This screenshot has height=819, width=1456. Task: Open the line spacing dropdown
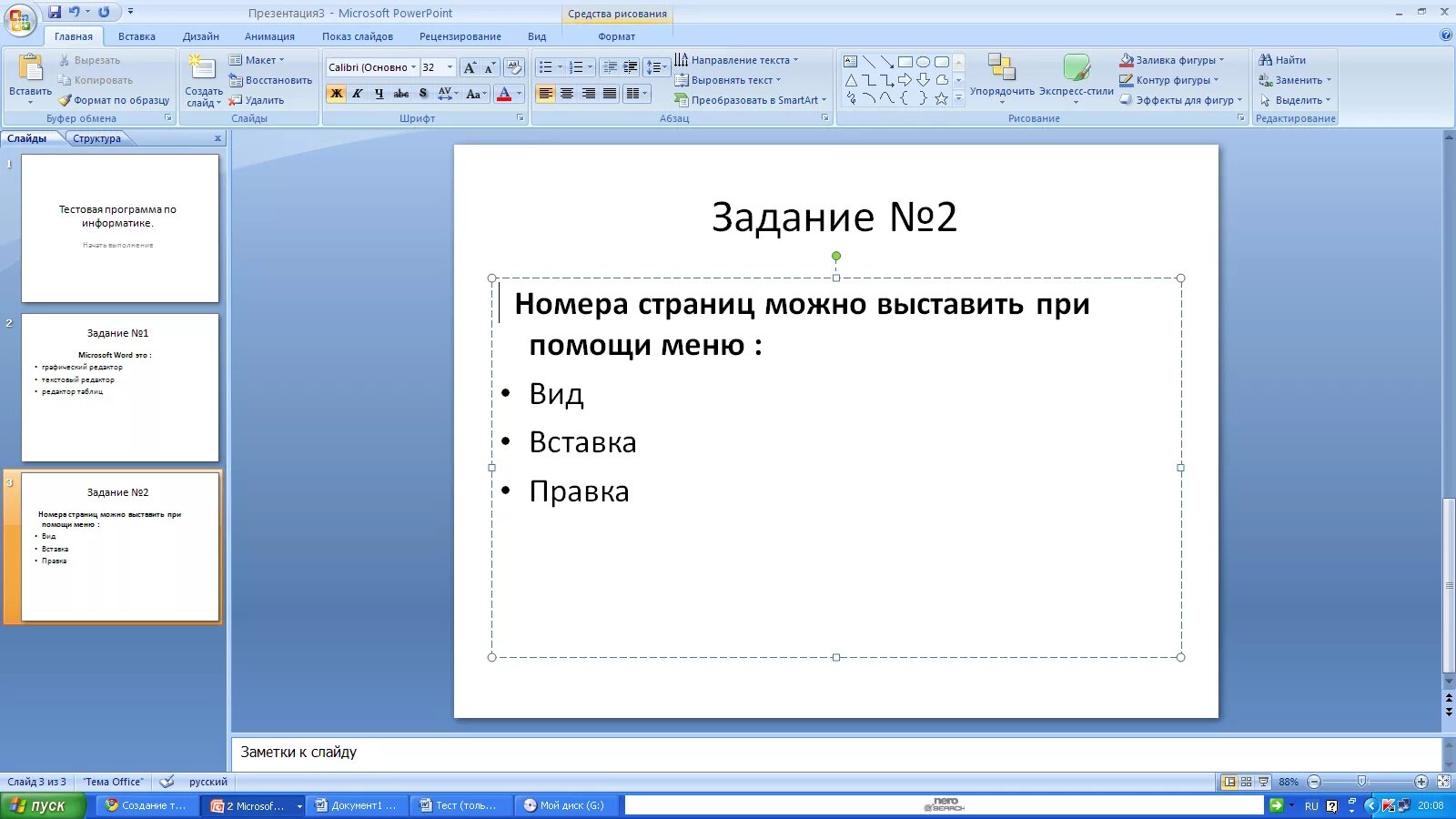[x=656, y=67]
